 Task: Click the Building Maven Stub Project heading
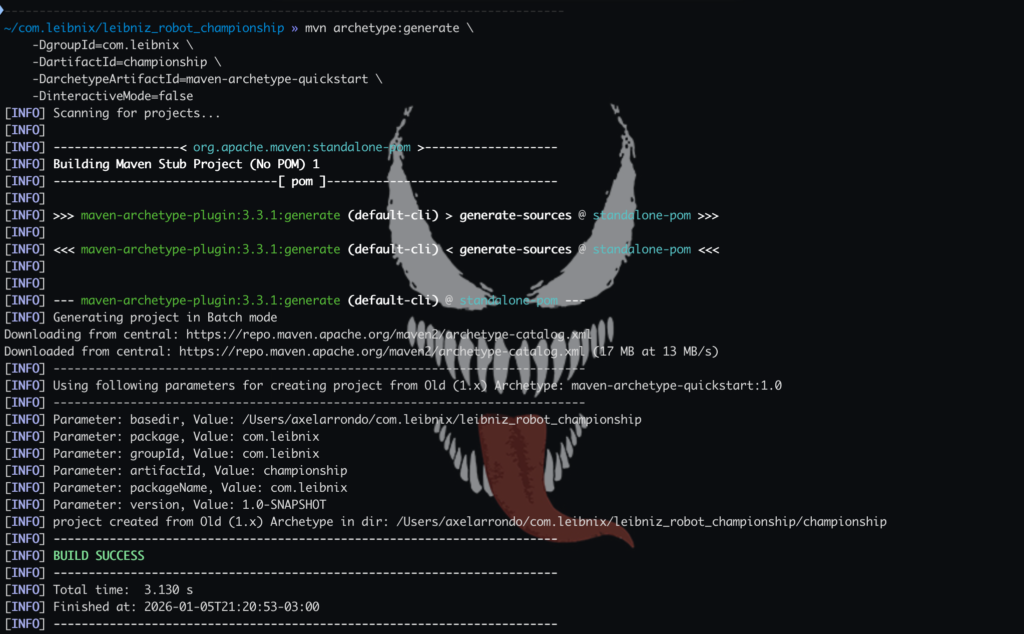186,164
